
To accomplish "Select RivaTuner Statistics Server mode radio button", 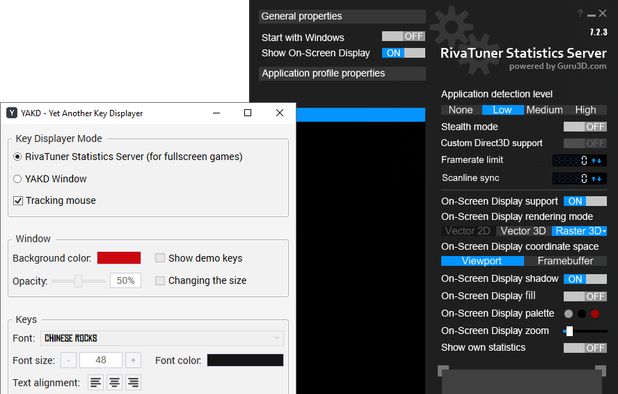I will point(17,157).
